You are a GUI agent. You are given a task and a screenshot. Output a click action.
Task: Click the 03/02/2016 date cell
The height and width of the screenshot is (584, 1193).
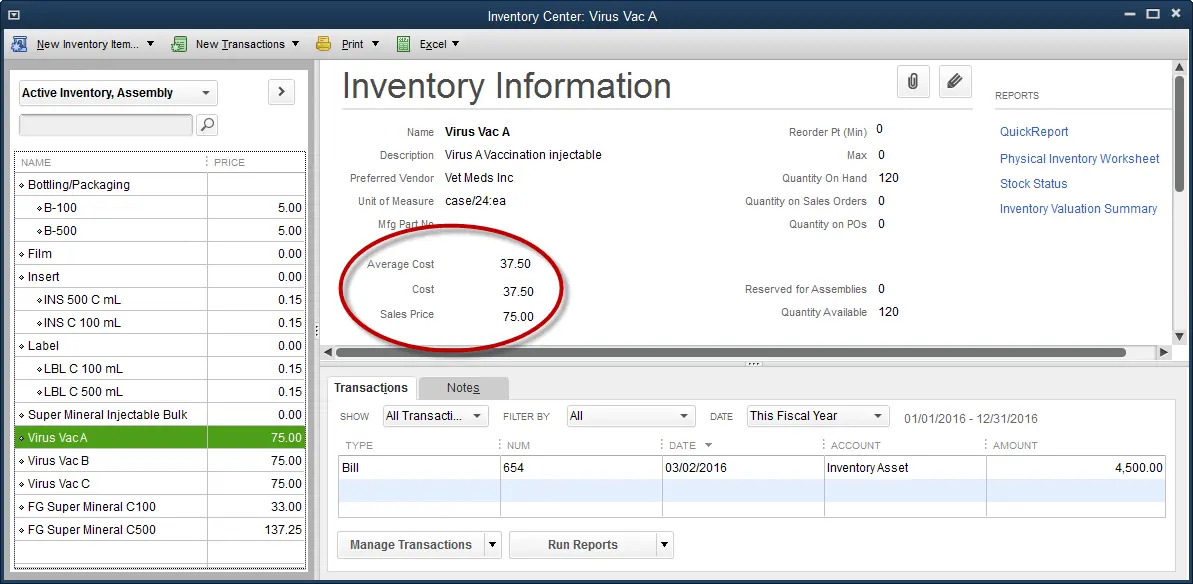[743, 468]
